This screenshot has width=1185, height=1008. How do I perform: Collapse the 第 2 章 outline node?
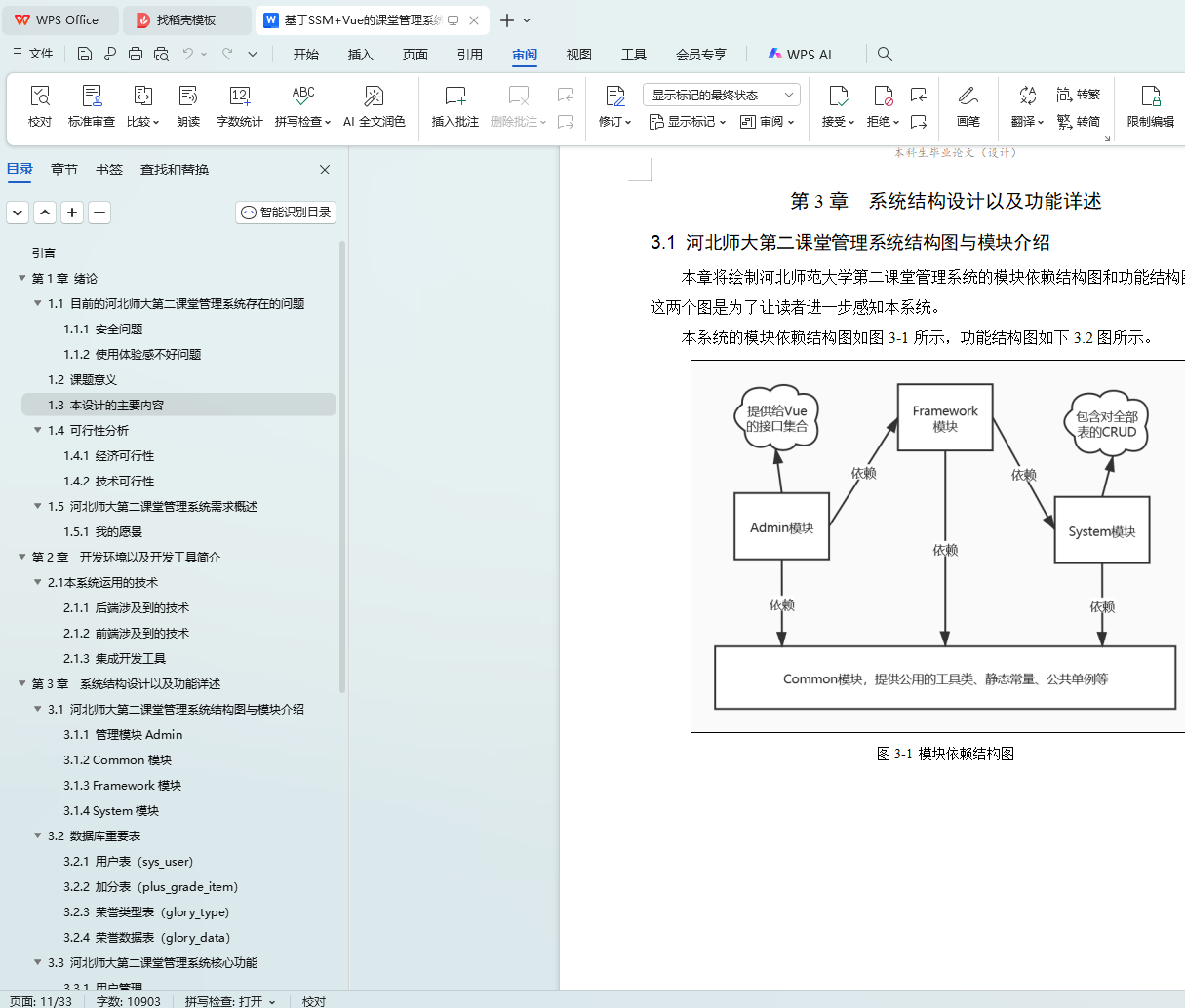click(22, 557)
